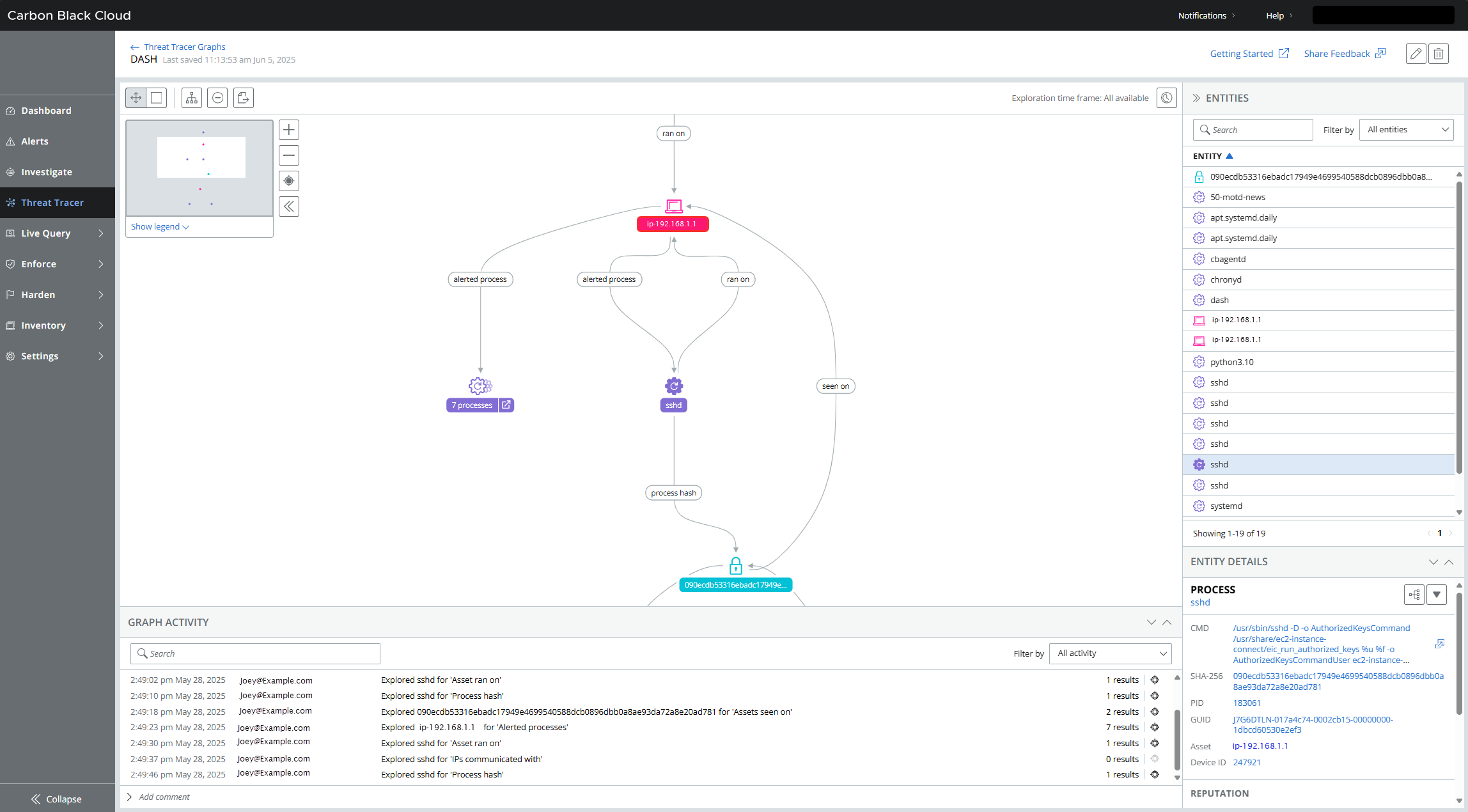Open Threat Tracer in sidebar
Screen dimensions: 1468x812
58,203
